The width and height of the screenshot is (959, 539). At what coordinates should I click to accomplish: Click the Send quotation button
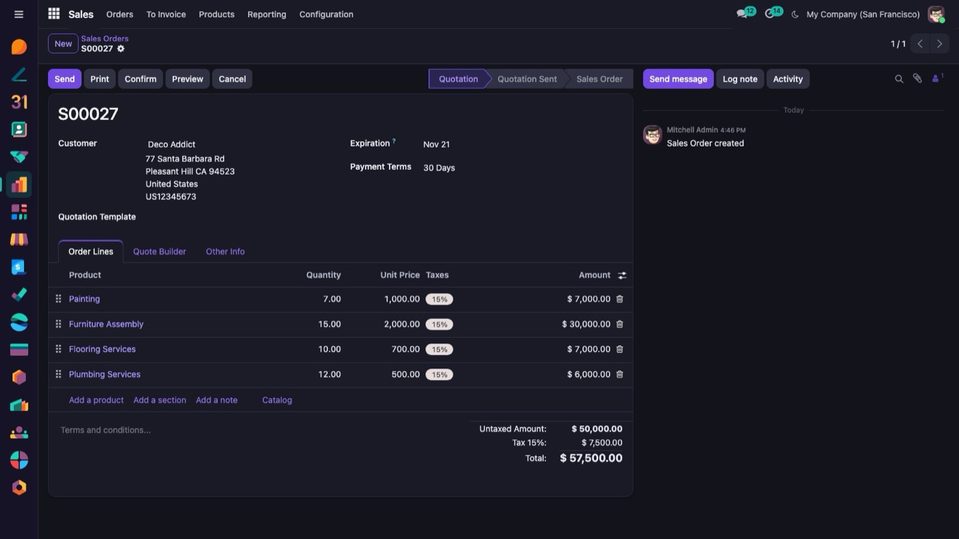point(64,79)
